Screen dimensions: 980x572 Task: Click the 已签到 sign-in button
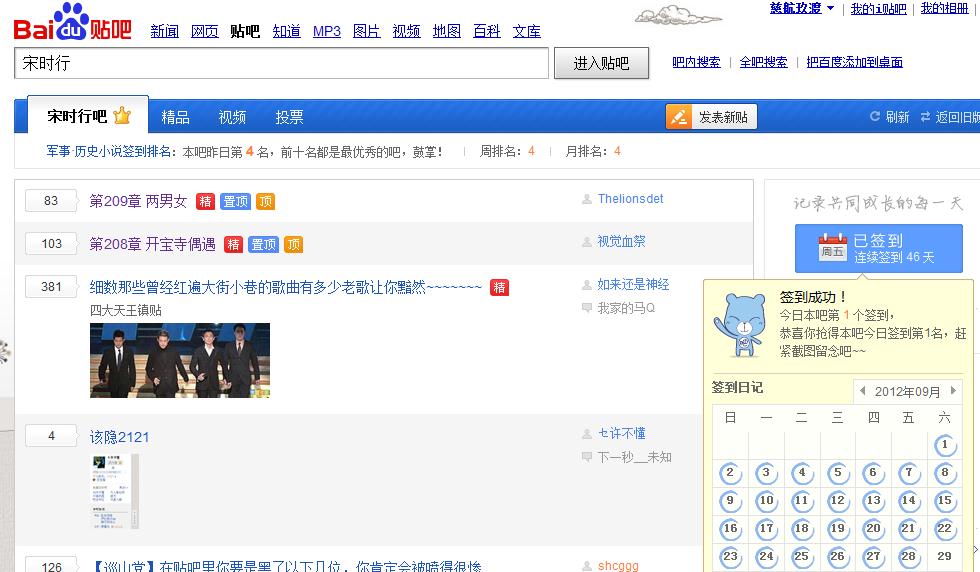[878, 248]
